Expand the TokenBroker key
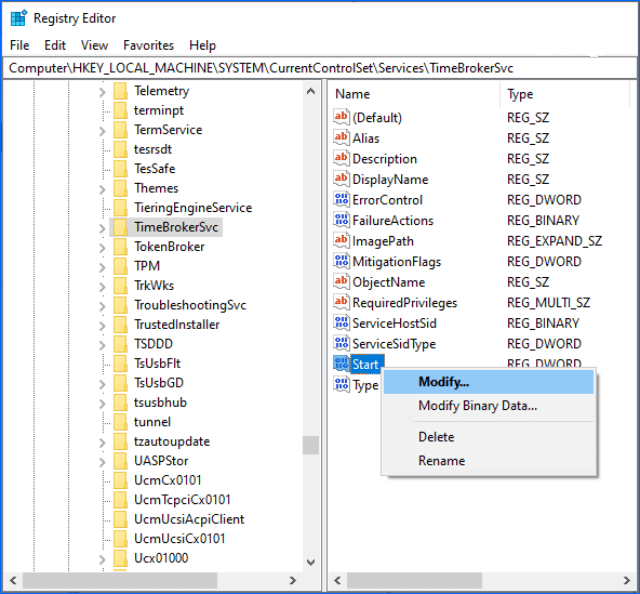This screenshot has height=594, width=640. point(102,248)
